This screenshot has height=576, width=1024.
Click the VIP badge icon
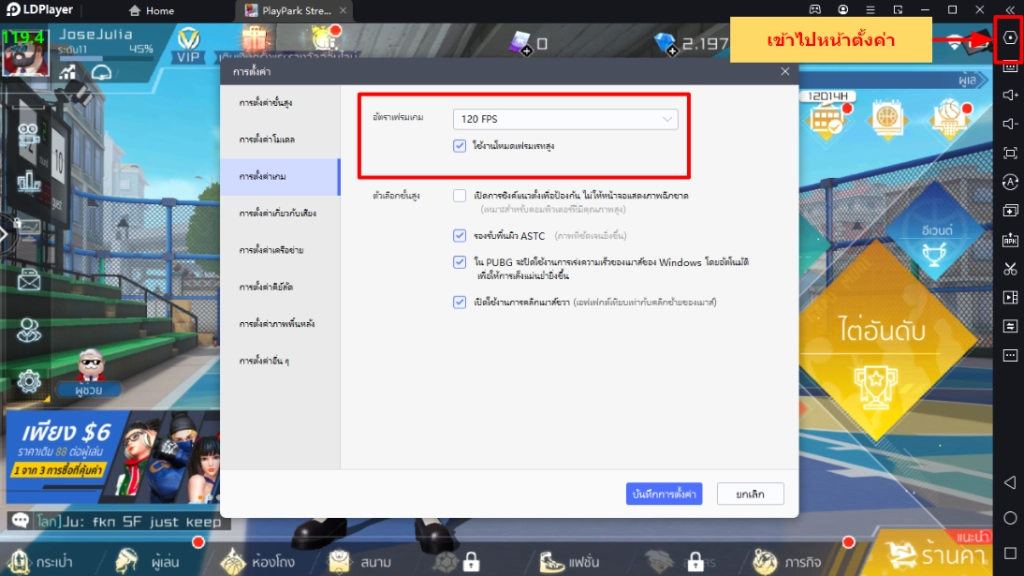click(x=188, y=46)
